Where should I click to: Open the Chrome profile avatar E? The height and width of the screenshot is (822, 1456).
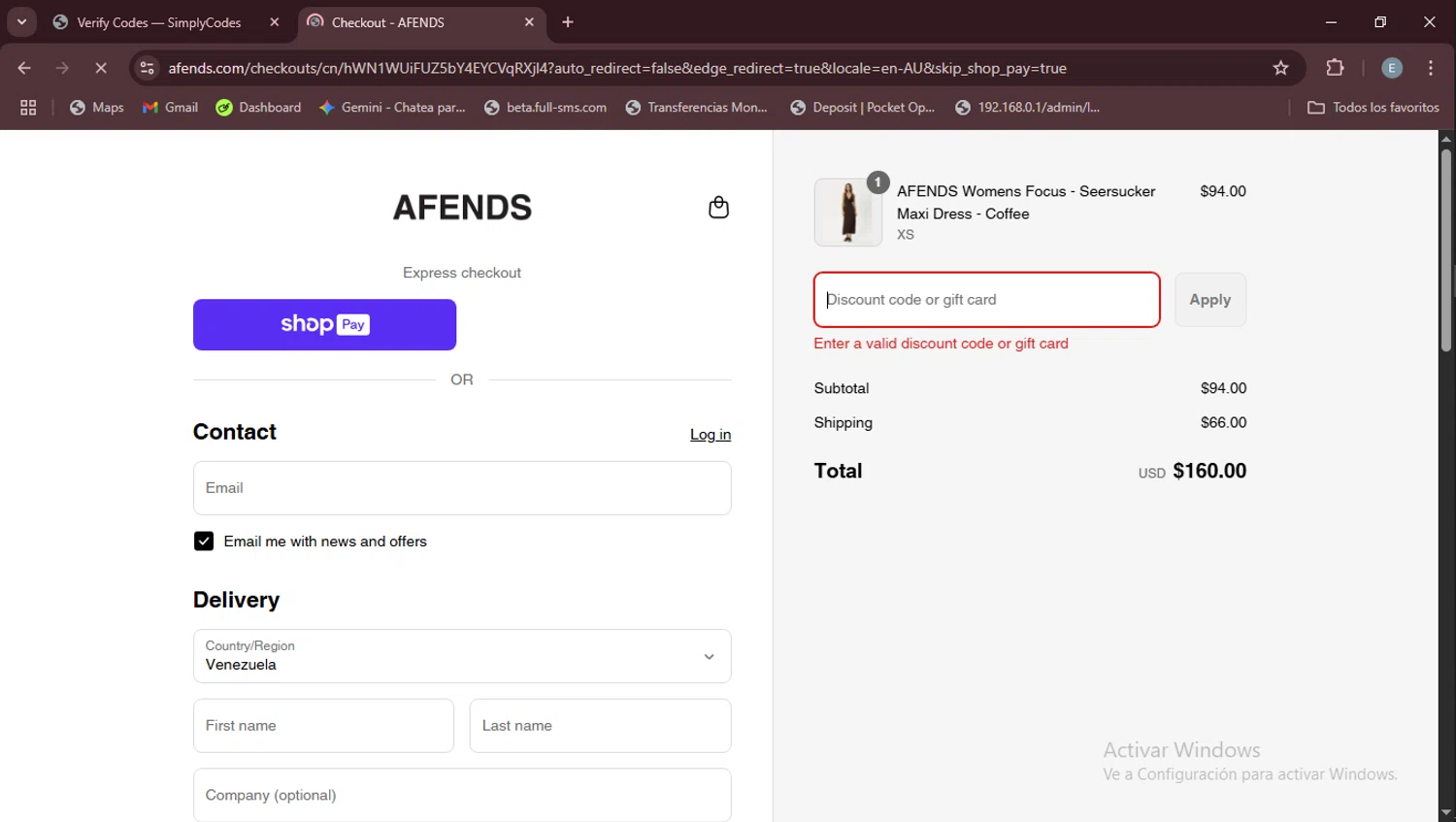pyautogui.click(x=1392, y=68)
